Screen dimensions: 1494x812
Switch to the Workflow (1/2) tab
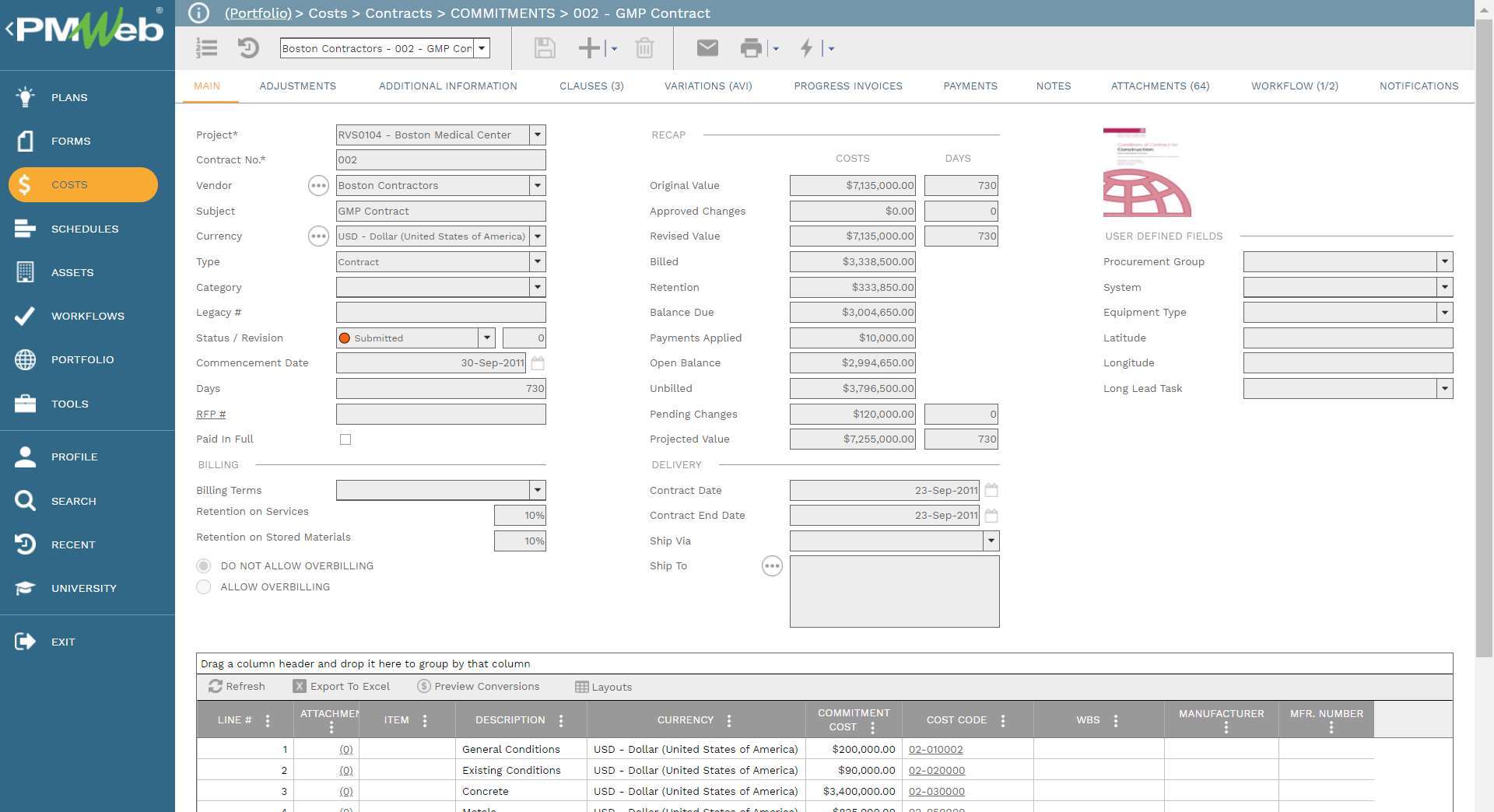click(1295, 86)
